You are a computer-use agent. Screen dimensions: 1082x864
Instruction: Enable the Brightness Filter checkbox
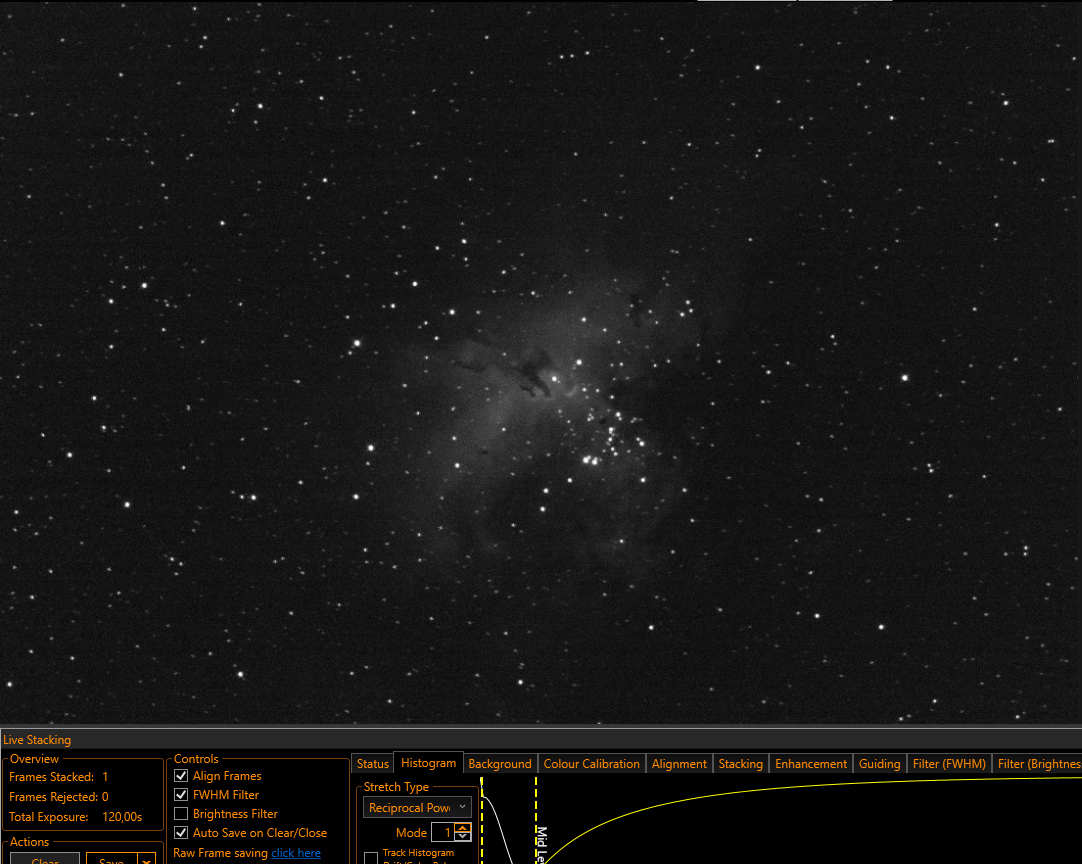coord(181,814)
